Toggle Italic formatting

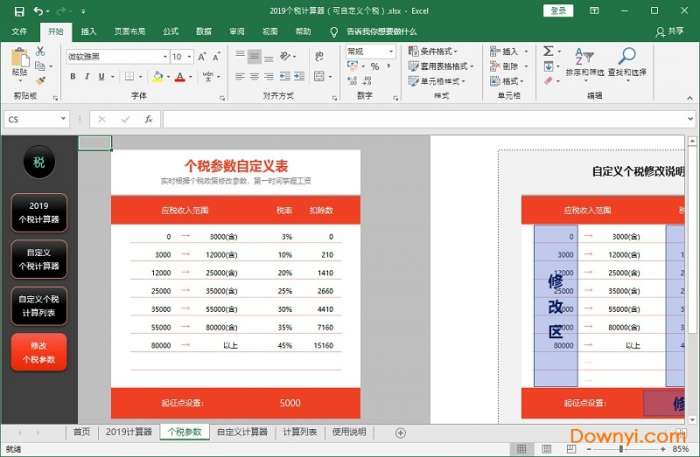[87, 76]
